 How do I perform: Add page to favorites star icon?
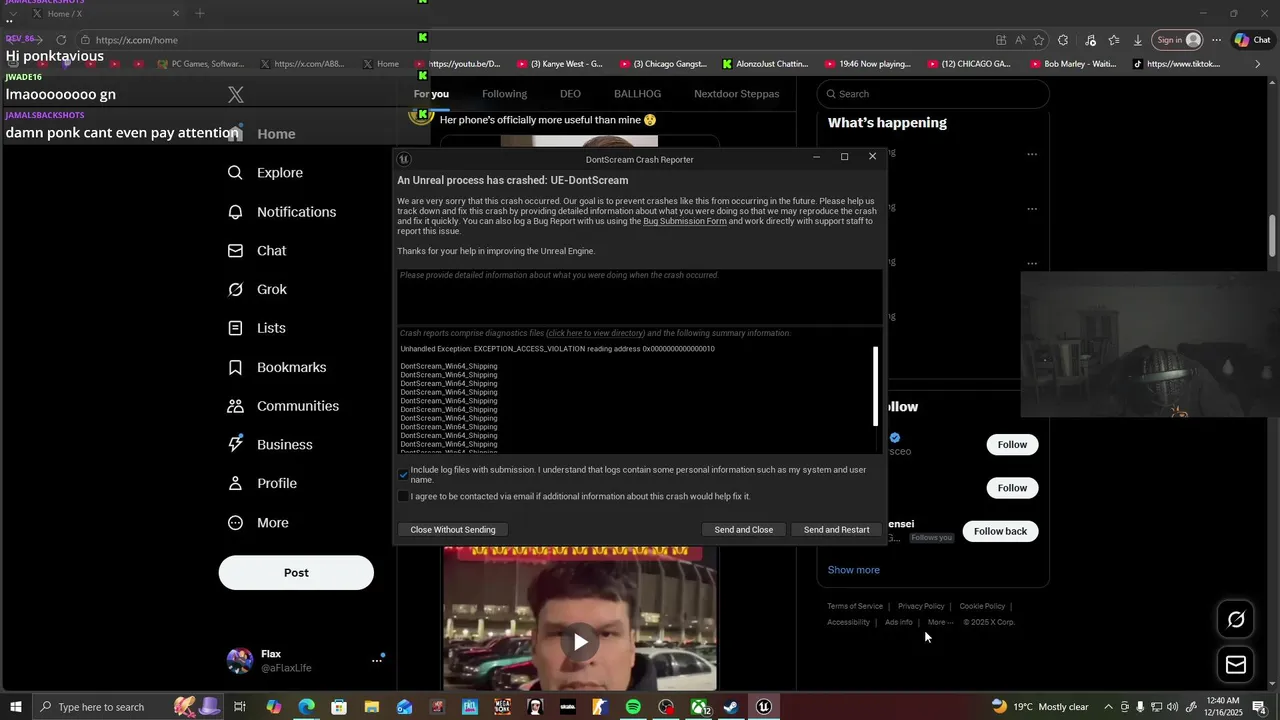[x=1039, y=40]
